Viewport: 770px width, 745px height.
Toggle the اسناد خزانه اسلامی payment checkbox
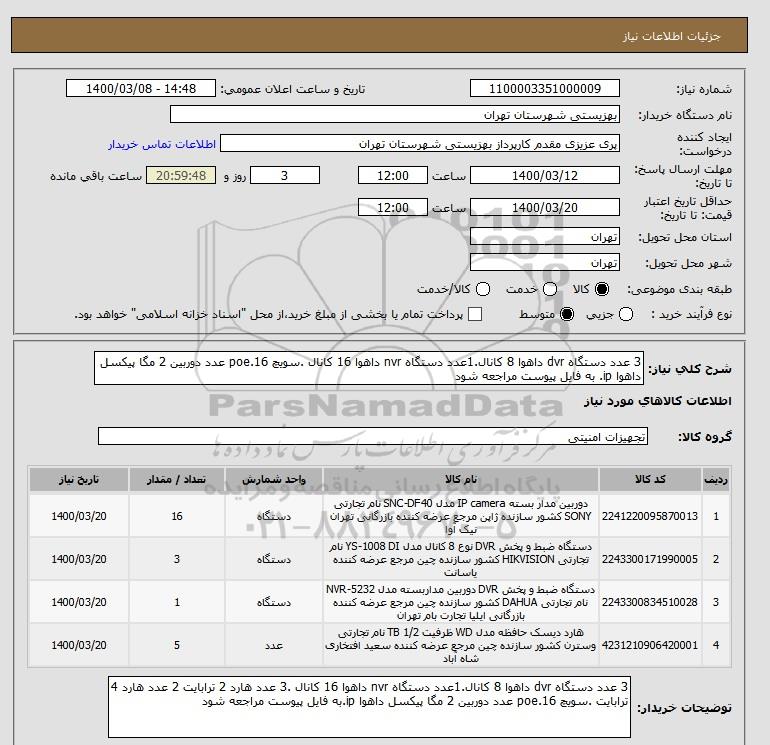(x=475, y=314)
